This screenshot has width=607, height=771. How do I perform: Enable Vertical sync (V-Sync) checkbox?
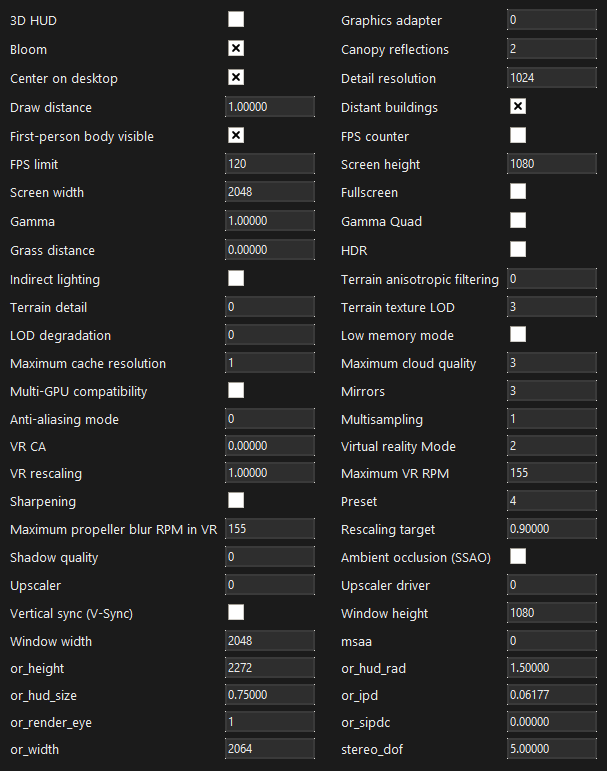(236, 613)
